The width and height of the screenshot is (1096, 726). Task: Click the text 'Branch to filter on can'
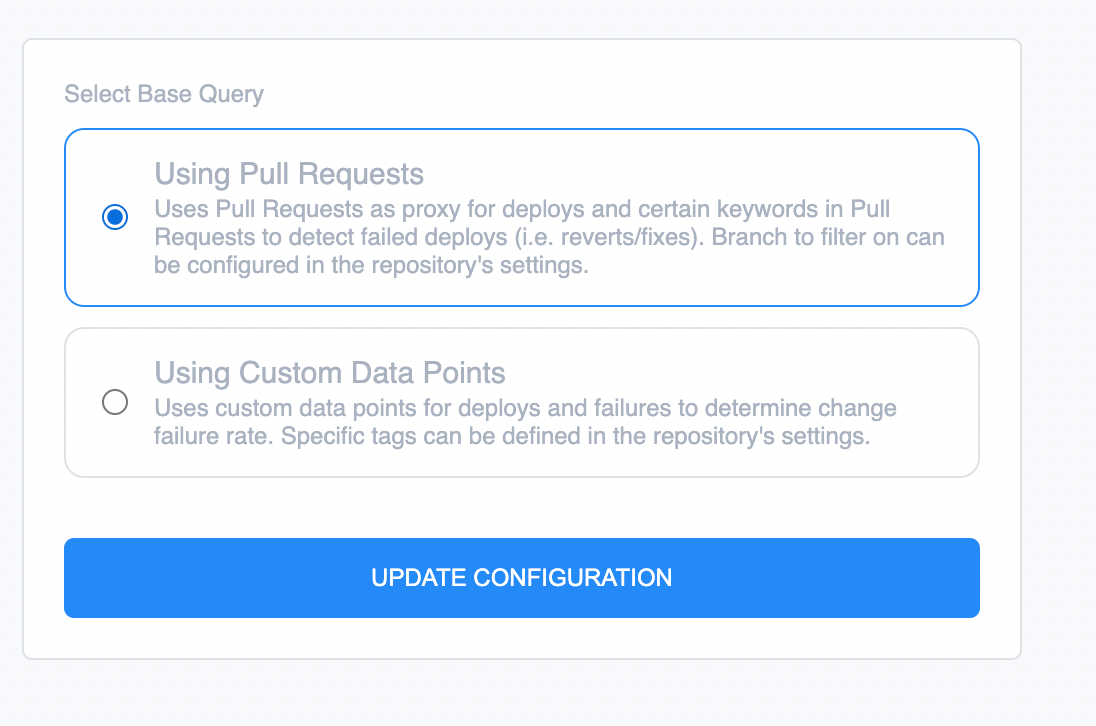tap(828, 238)
